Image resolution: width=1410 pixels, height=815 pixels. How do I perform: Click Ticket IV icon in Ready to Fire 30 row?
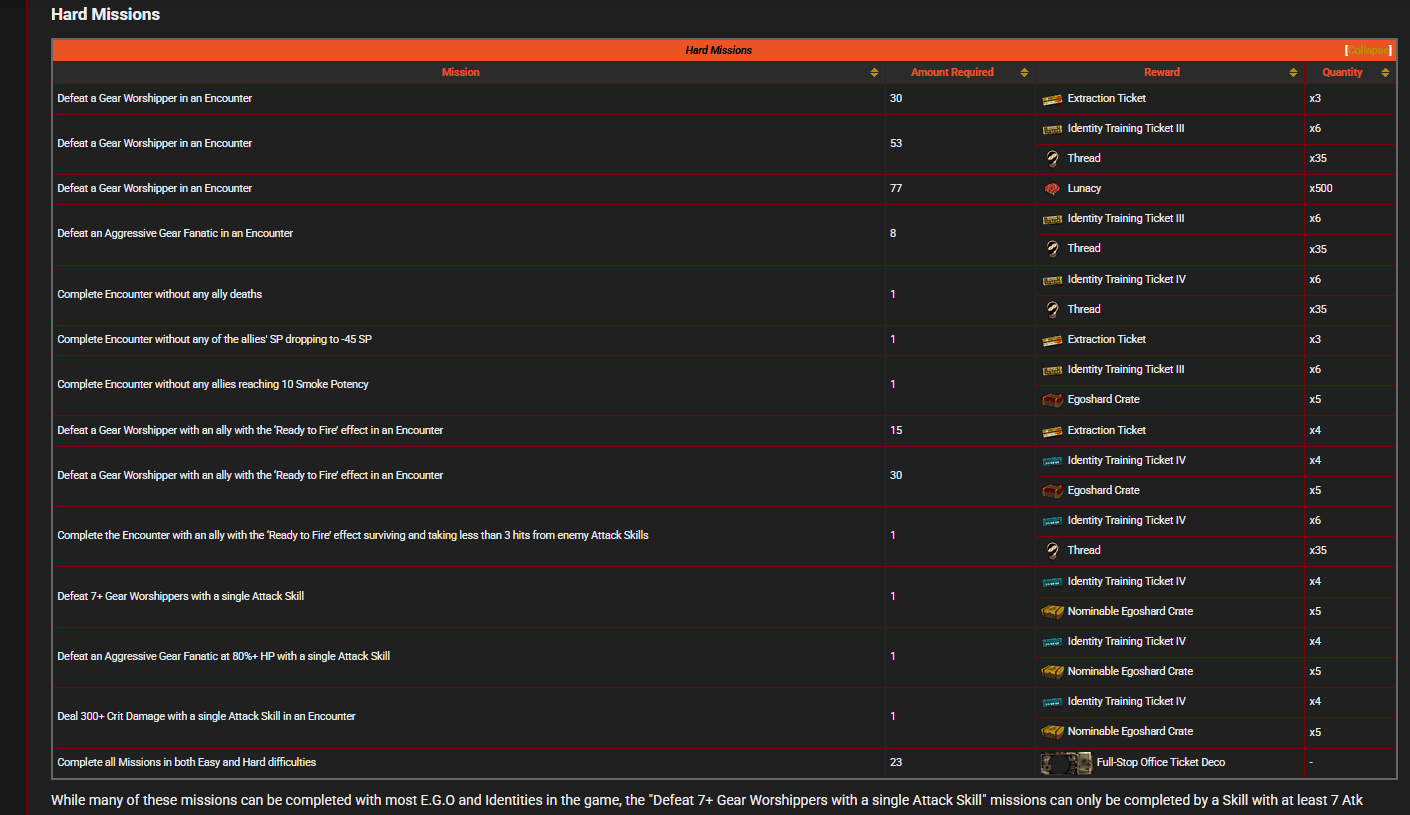(1052, 461)
